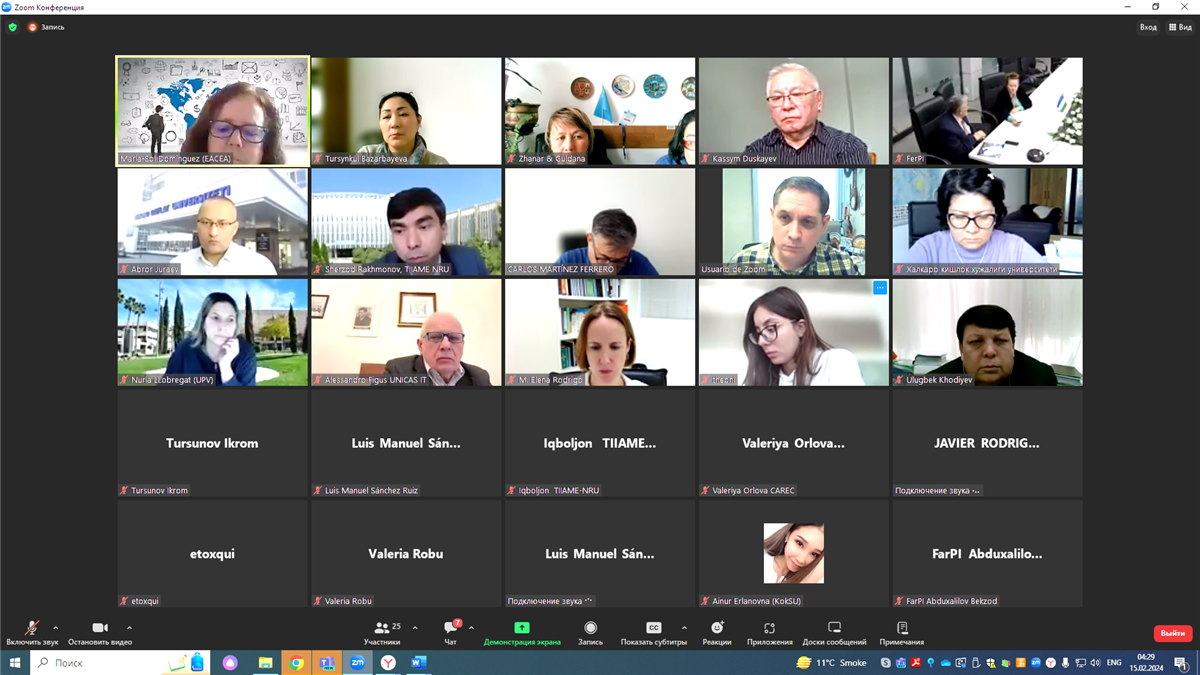1200x675 pixels.
Task: Click the red Выйти leave button
Action: point(1173,633)
